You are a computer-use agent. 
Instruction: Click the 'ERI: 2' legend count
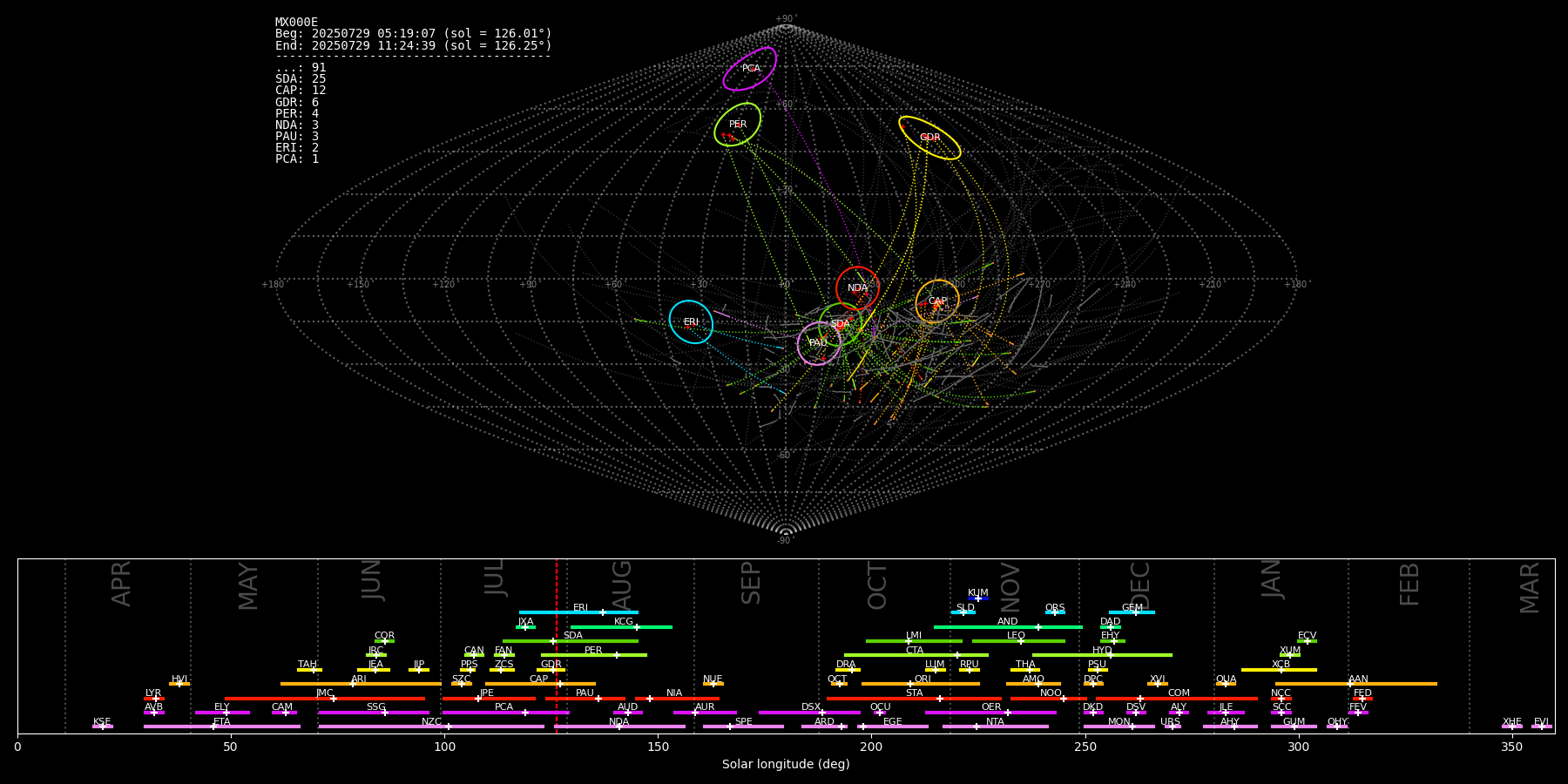[297, 147]
